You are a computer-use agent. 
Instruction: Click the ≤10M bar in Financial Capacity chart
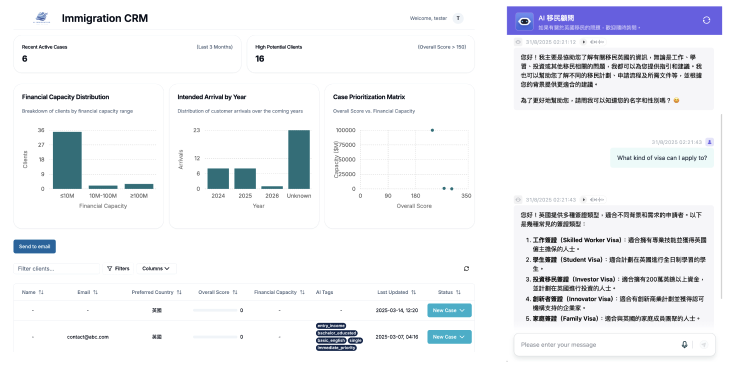pos(67,160)
